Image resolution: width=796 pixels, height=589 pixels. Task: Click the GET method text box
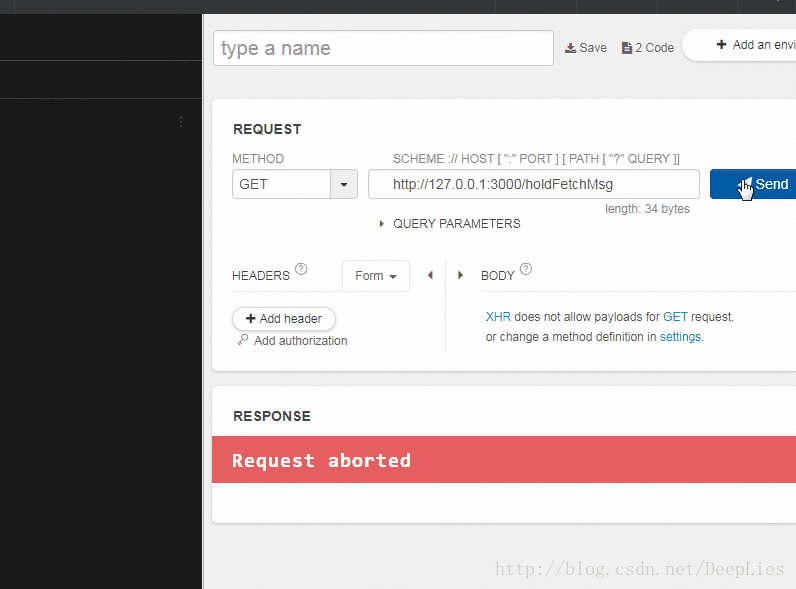281,185
